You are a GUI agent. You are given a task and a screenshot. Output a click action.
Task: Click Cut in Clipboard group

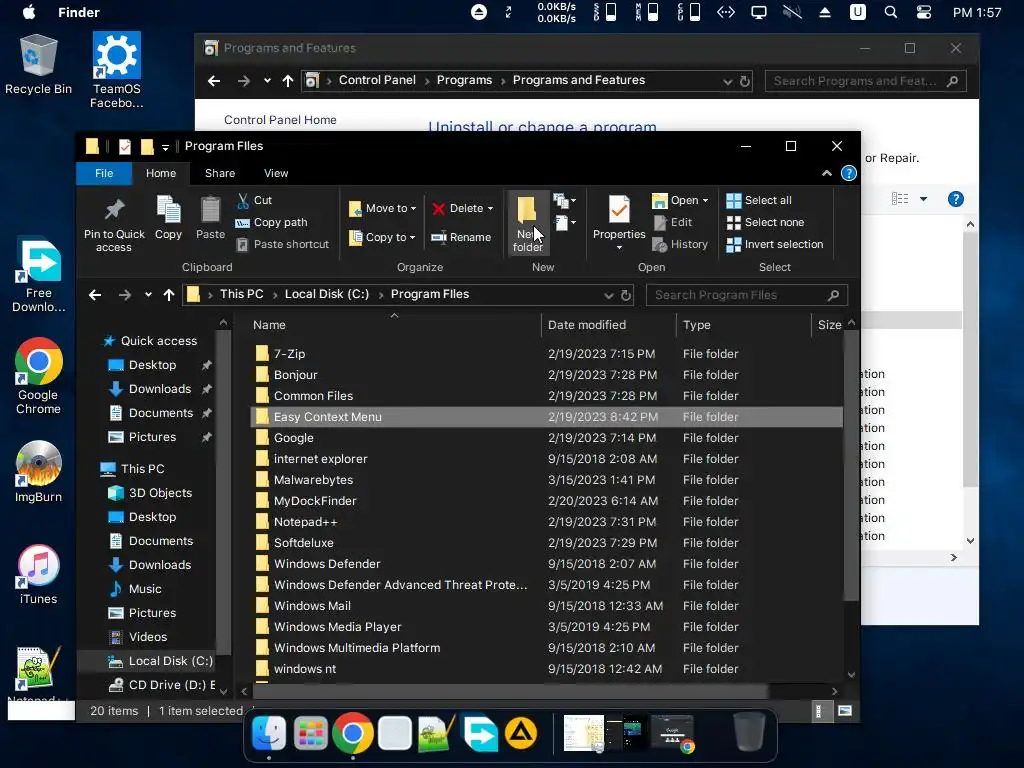coord(255,200)
